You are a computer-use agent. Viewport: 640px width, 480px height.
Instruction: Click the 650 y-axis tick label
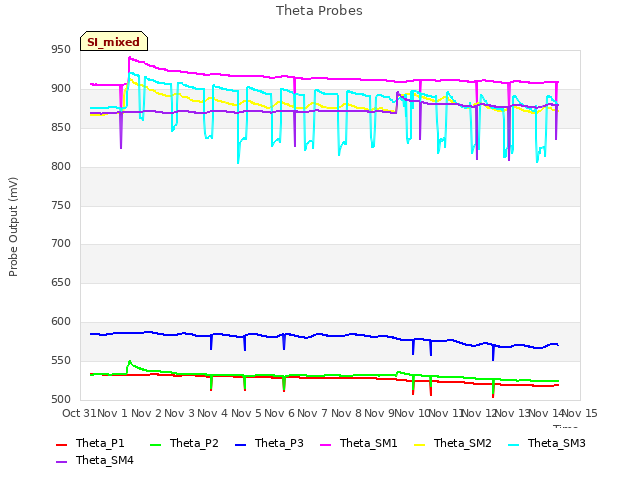pos(61,282)
